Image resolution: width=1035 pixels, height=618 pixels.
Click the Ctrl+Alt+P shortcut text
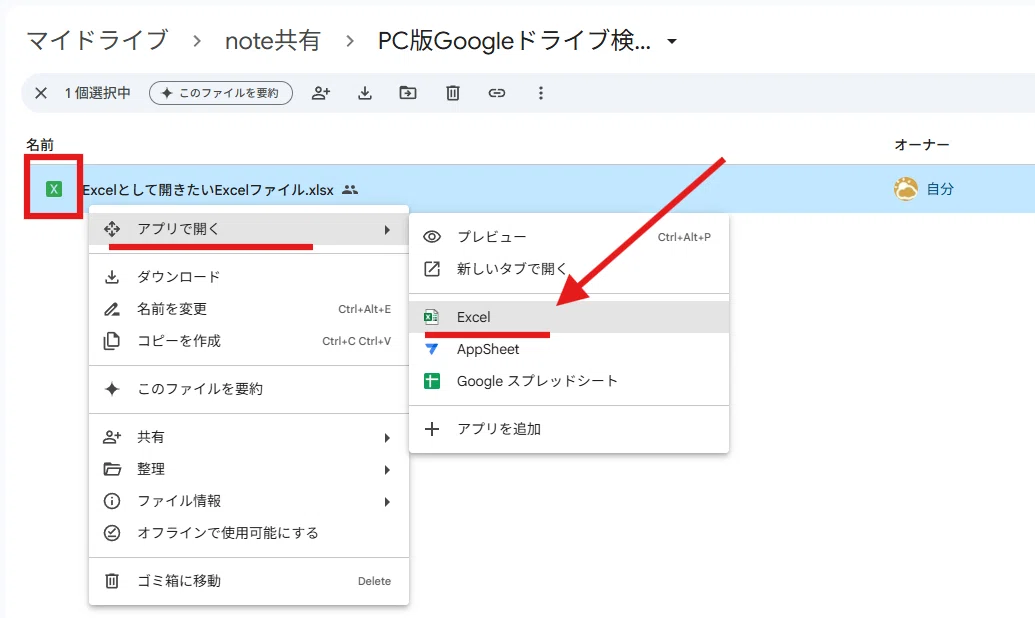click(x=684, y=237)
